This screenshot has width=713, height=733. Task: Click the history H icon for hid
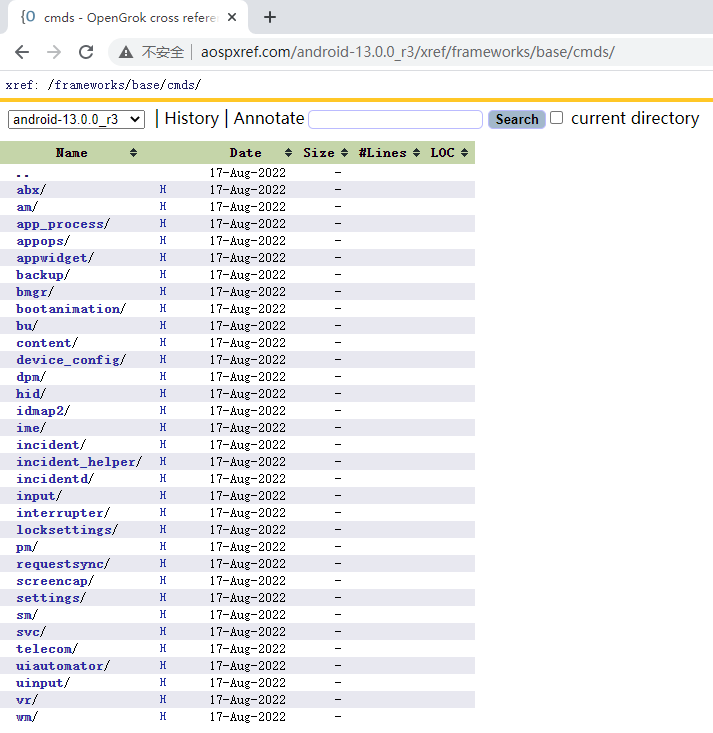point(163,393)
